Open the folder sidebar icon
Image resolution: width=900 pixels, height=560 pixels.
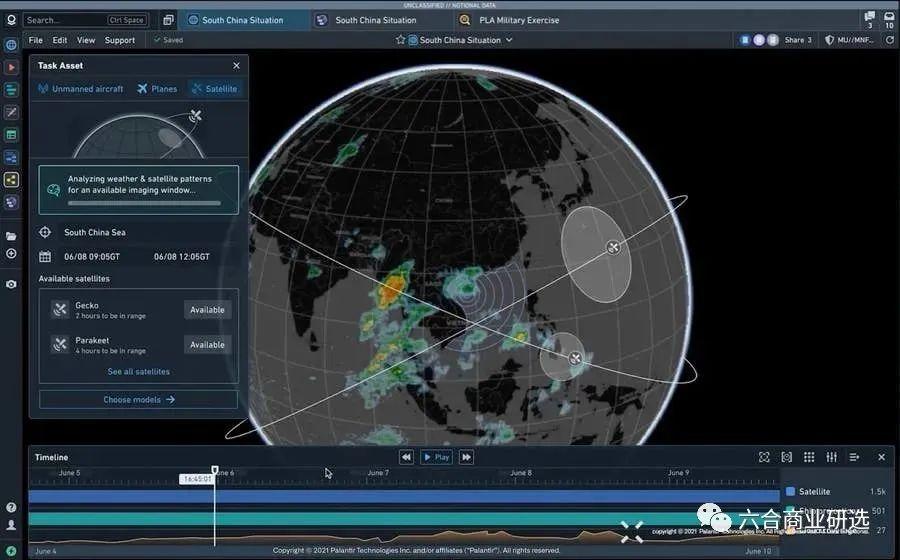(11, 236)
